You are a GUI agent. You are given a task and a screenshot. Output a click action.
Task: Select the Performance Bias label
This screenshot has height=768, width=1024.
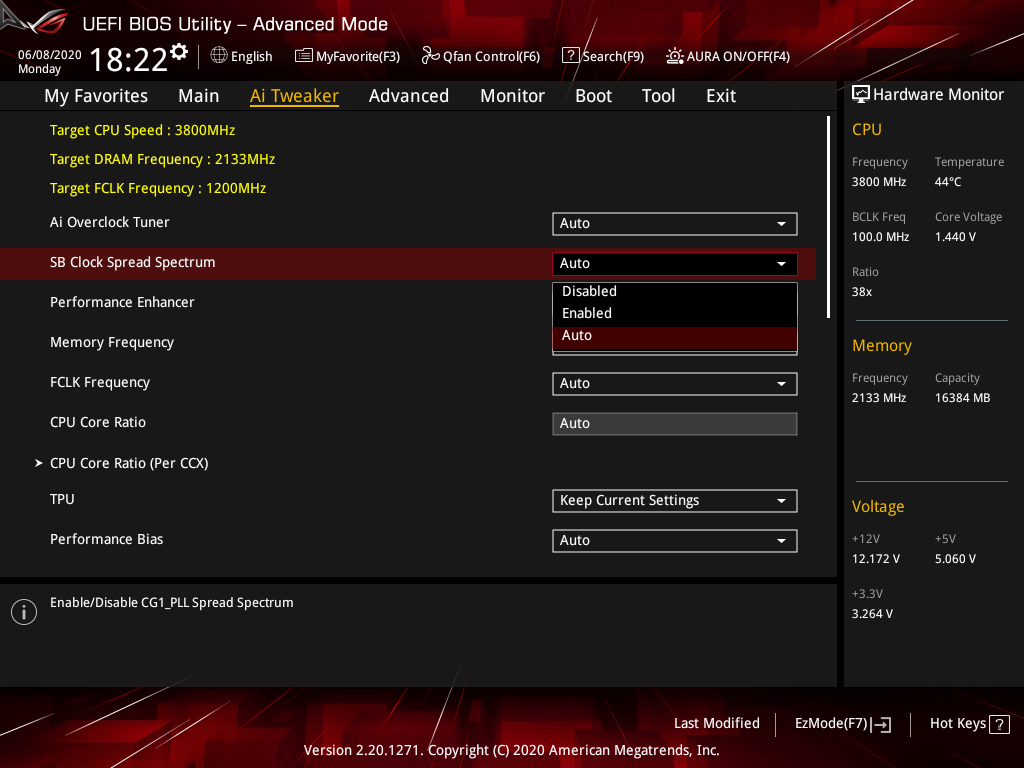pyautogui.click(x=106, y=539)
